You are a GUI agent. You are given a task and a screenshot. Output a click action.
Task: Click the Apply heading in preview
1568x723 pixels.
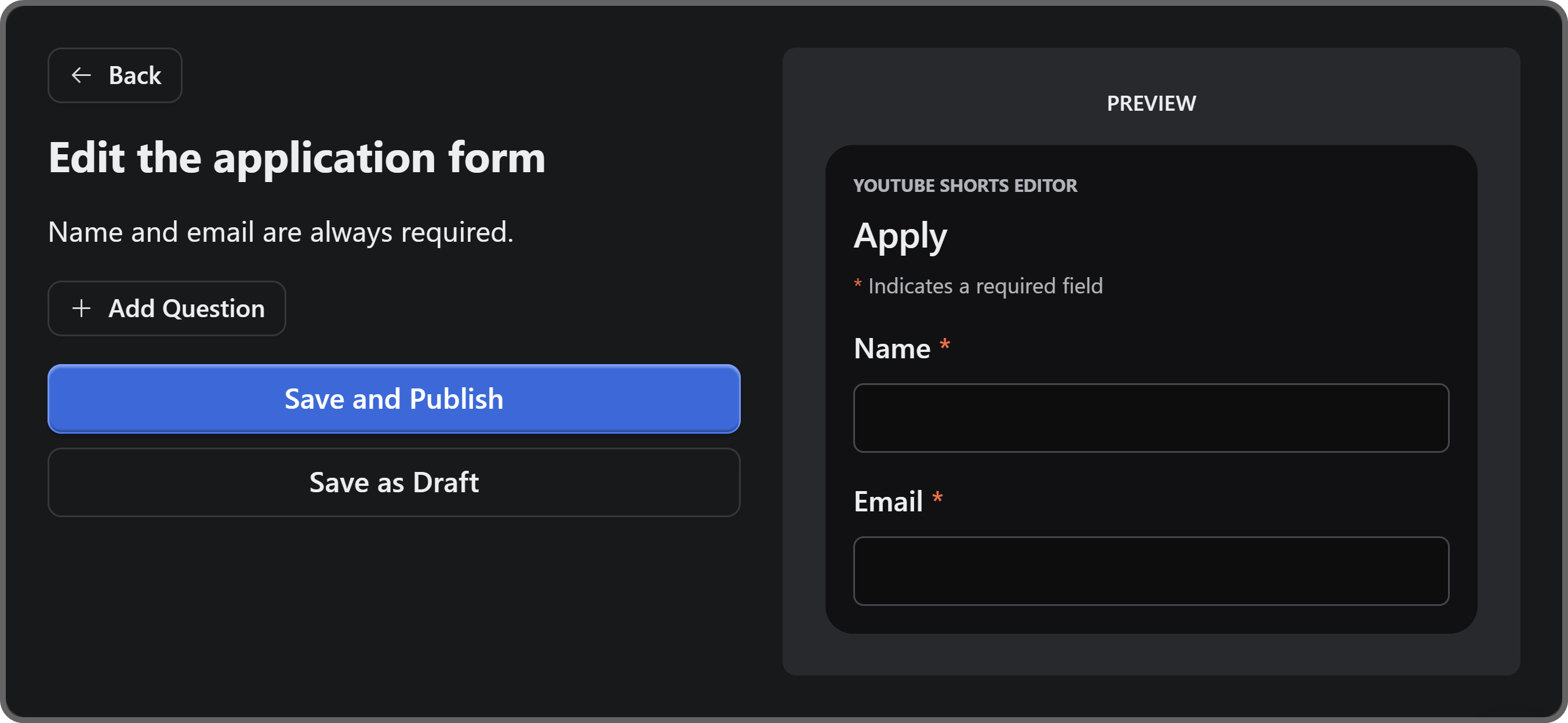(x=900, y=236)
